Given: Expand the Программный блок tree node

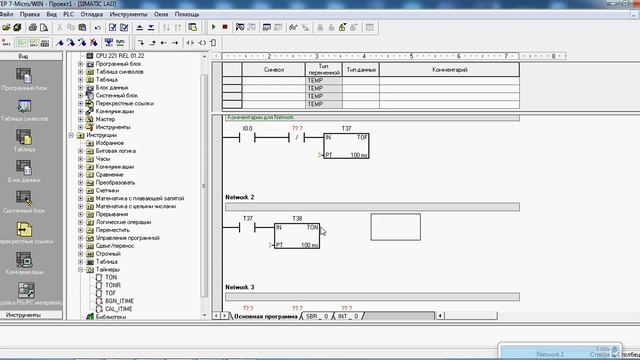Looking at the screenshot, I should [x=80, y=64].
